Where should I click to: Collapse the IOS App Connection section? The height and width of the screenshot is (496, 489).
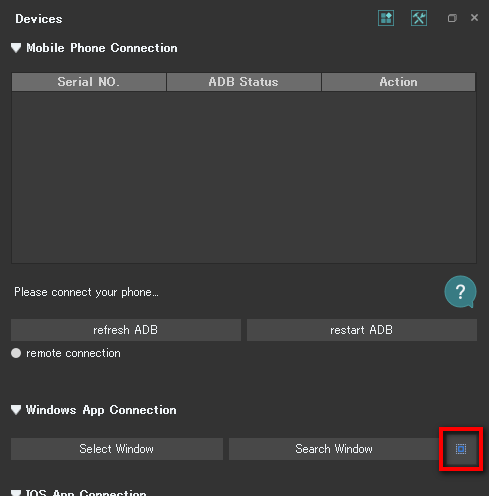(x=16, y=493)
